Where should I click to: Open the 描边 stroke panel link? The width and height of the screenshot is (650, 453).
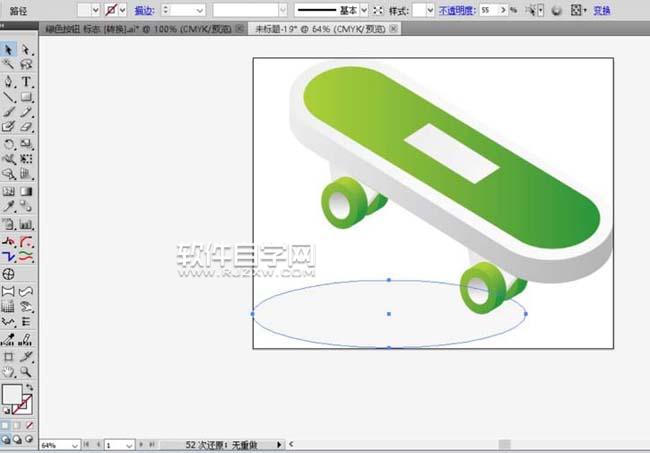click(x=145, y=10)
